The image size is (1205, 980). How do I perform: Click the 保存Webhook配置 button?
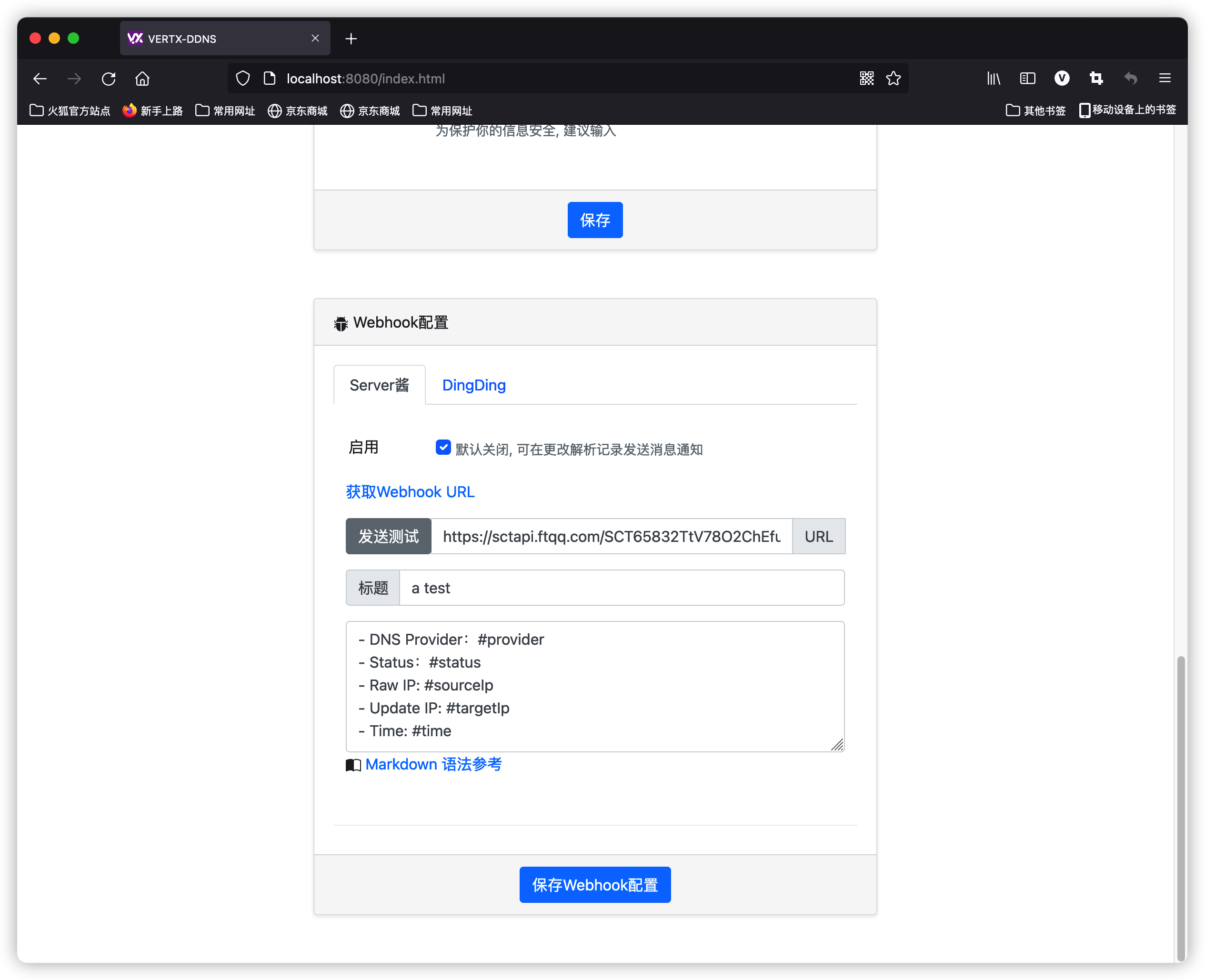[x=594, y=885]
